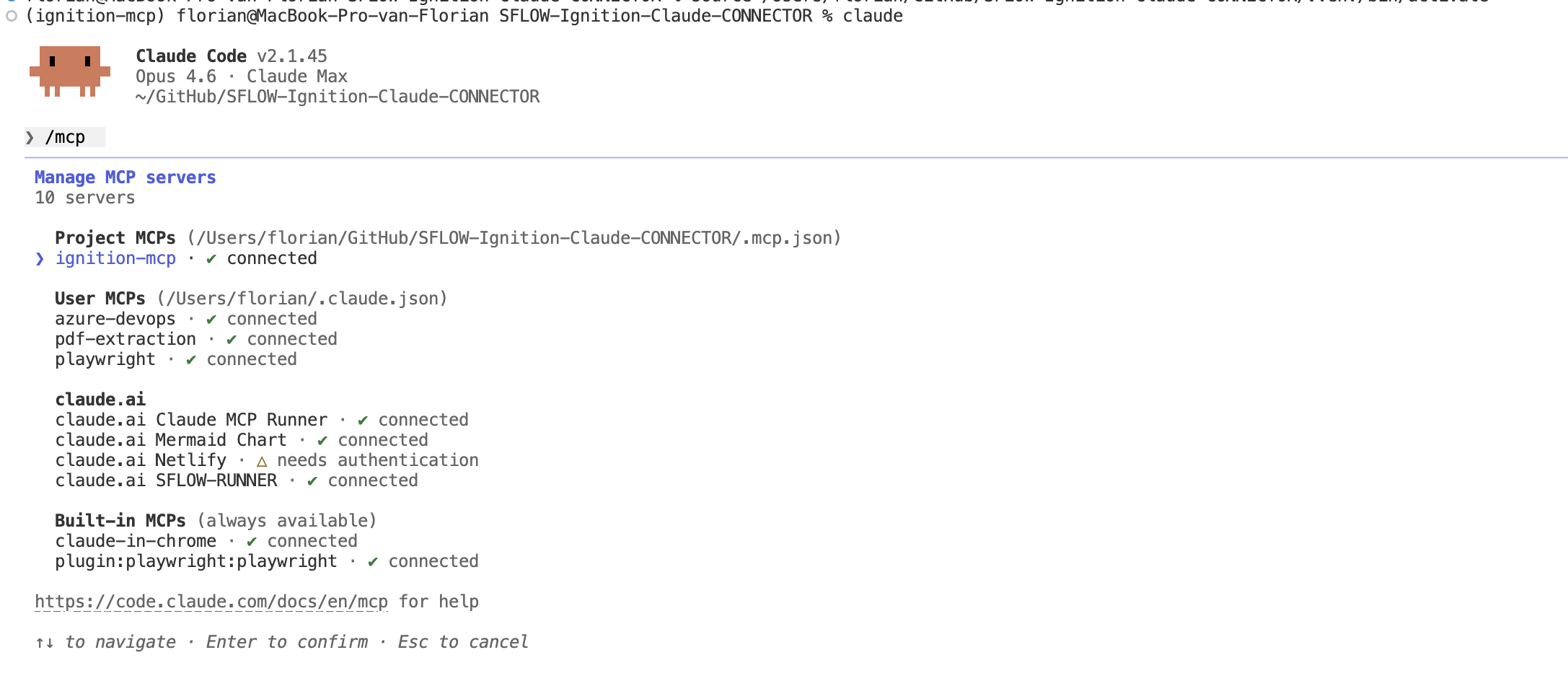
Task: Select the User MCPs section header
Action: click(x=100, y=298)
